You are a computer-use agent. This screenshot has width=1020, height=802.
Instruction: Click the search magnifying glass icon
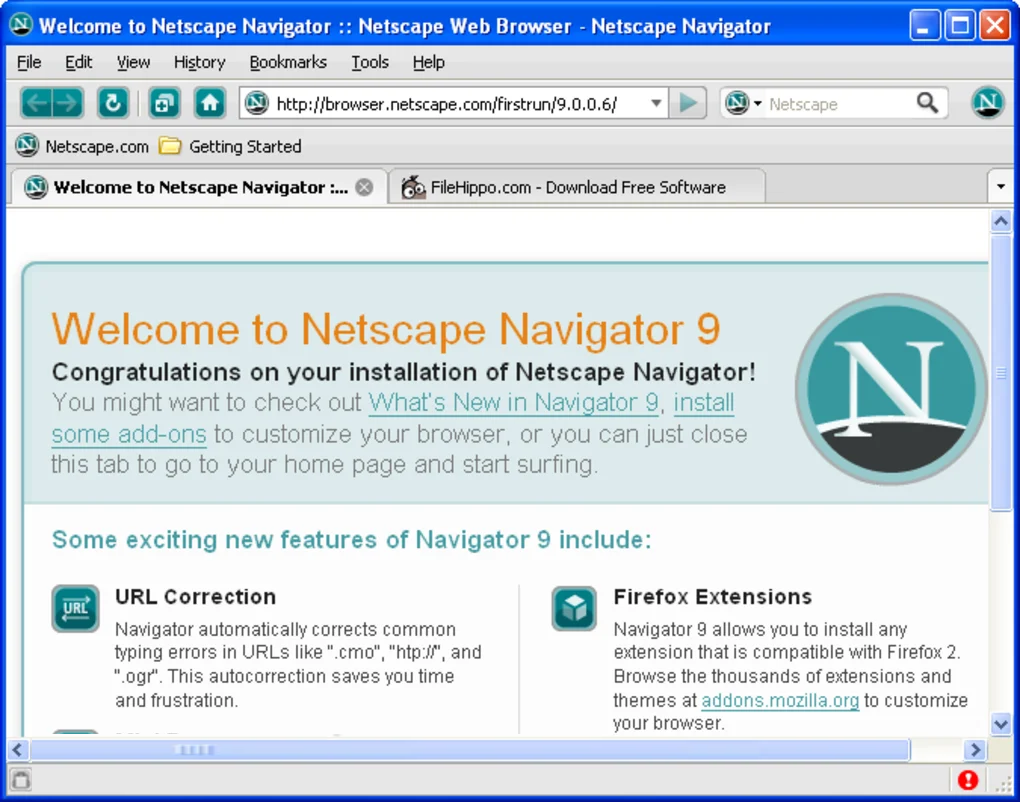(928, 103)
